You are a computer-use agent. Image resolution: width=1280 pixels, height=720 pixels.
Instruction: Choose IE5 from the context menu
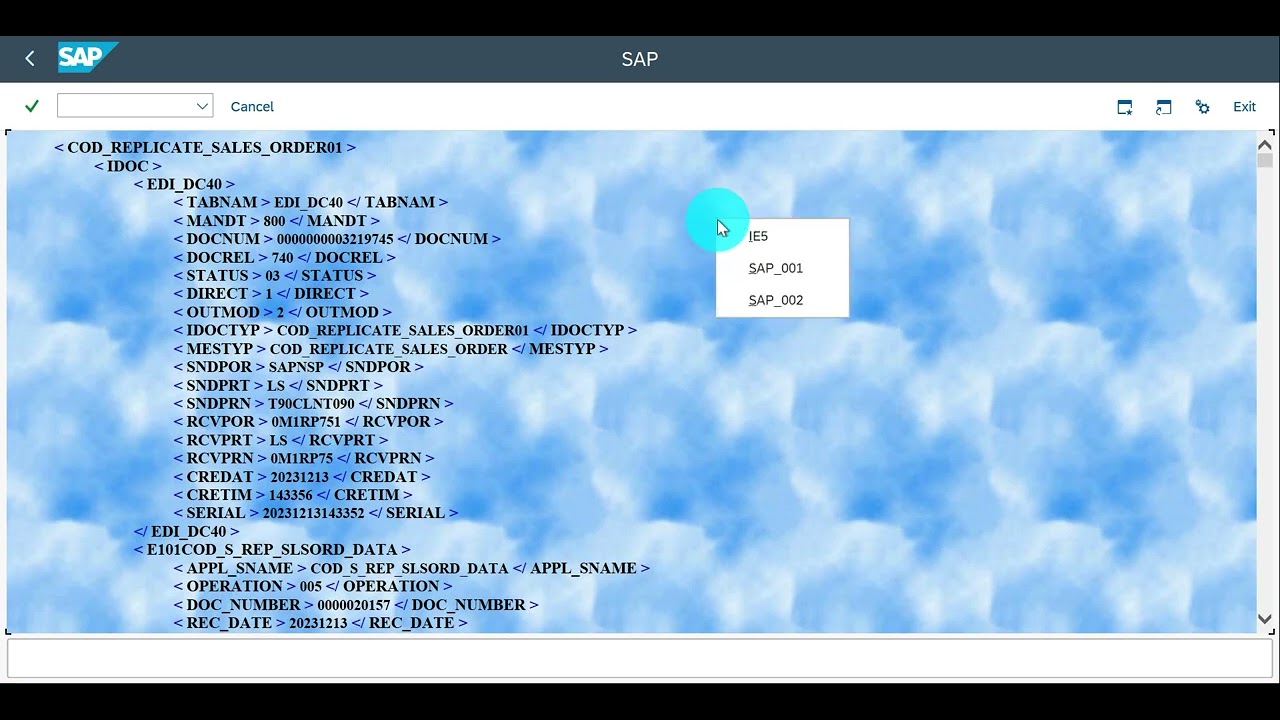coord(758,236)
